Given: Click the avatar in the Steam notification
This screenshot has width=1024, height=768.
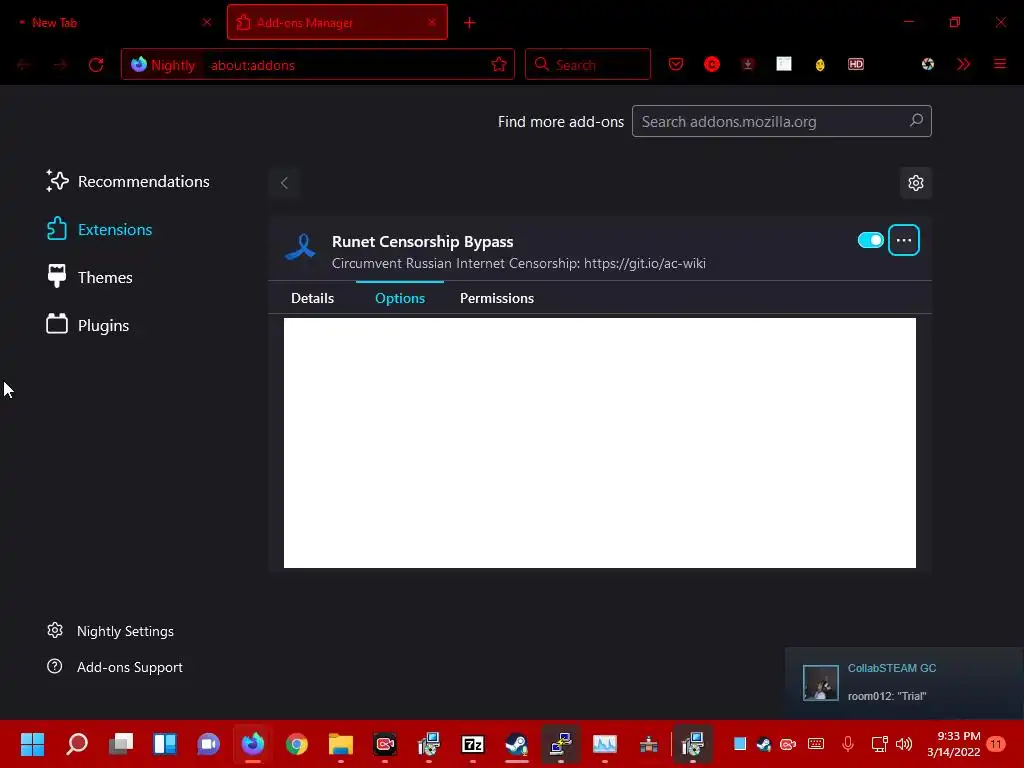Looking at the screenshot, I should (x=820, y=682).
